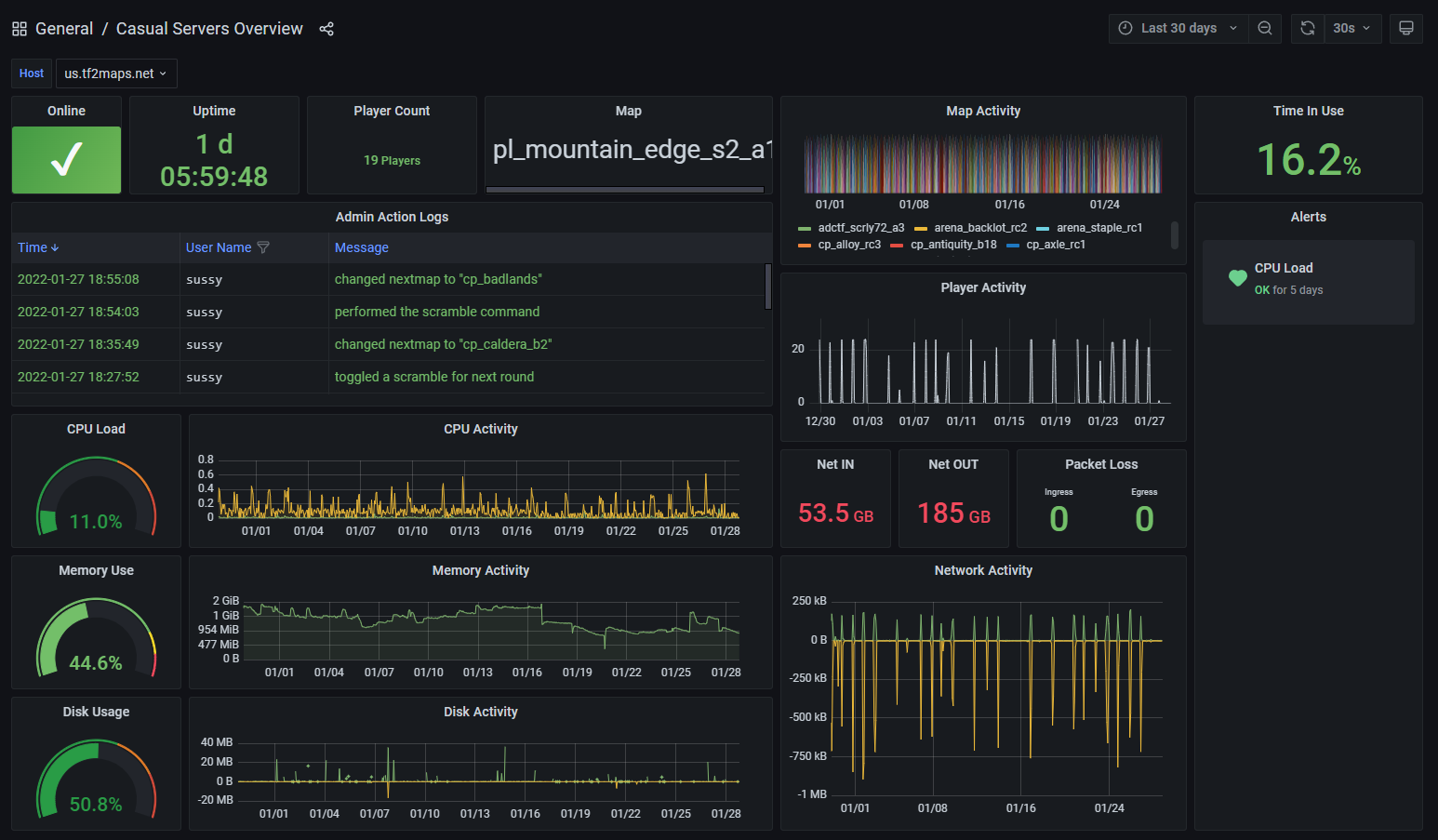The height and width of the screenshot is (840, 1438).
Task: Toggle the cp_antiquity_b18 legend series
Action: click(952, 245)
